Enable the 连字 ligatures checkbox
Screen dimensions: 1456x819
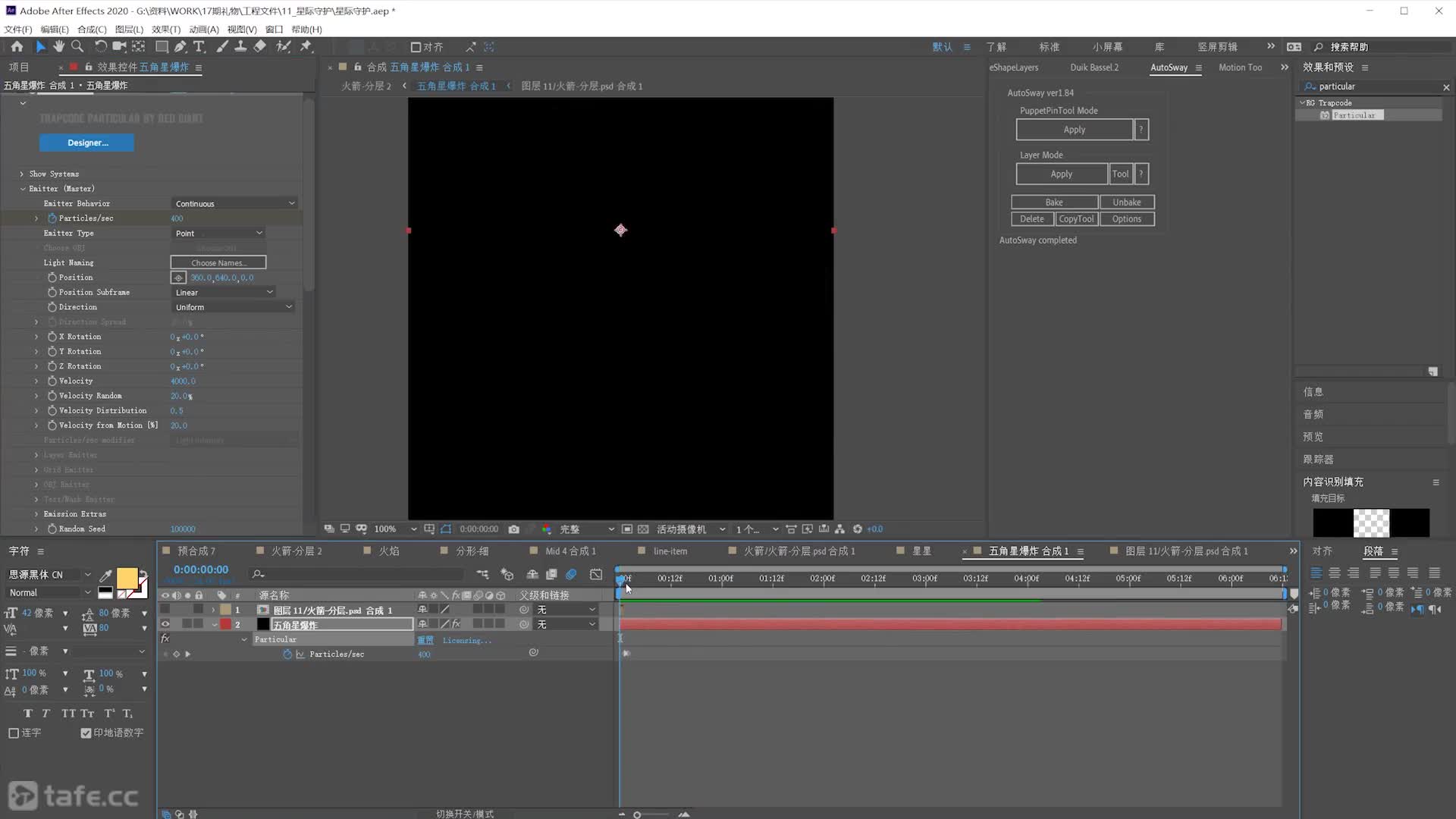click(x=14, y=733)
